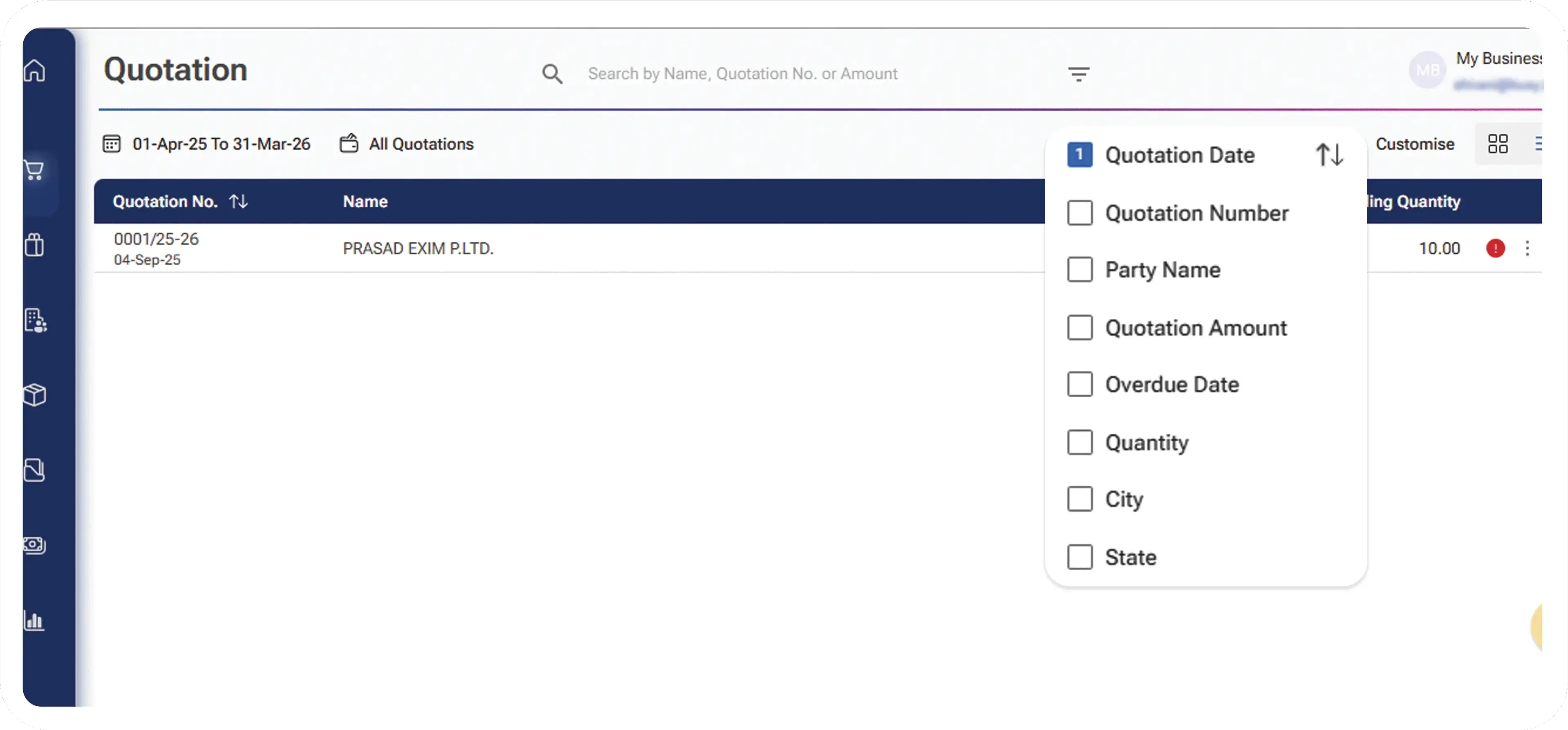Click the box package sidebar icon

click(35, 395)
